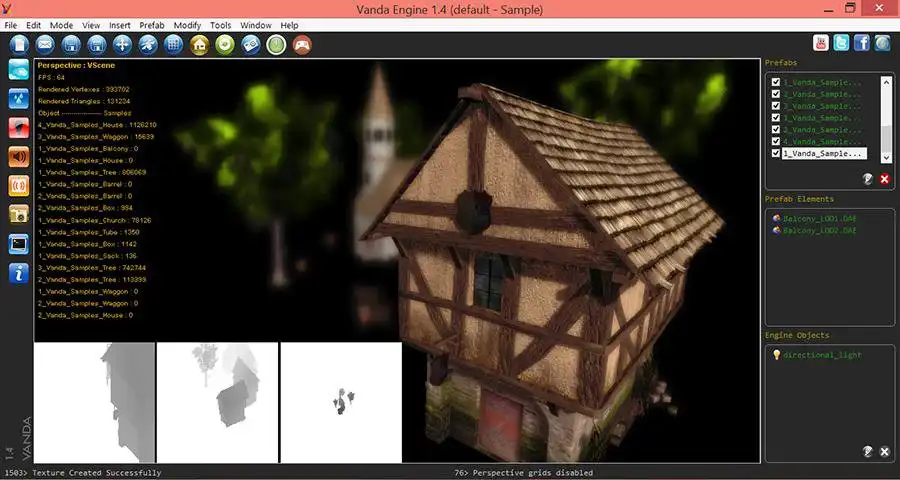Click the 'Texture Created Successfully' status message
This screenshot has width=900, height=480.
point(96,473)
